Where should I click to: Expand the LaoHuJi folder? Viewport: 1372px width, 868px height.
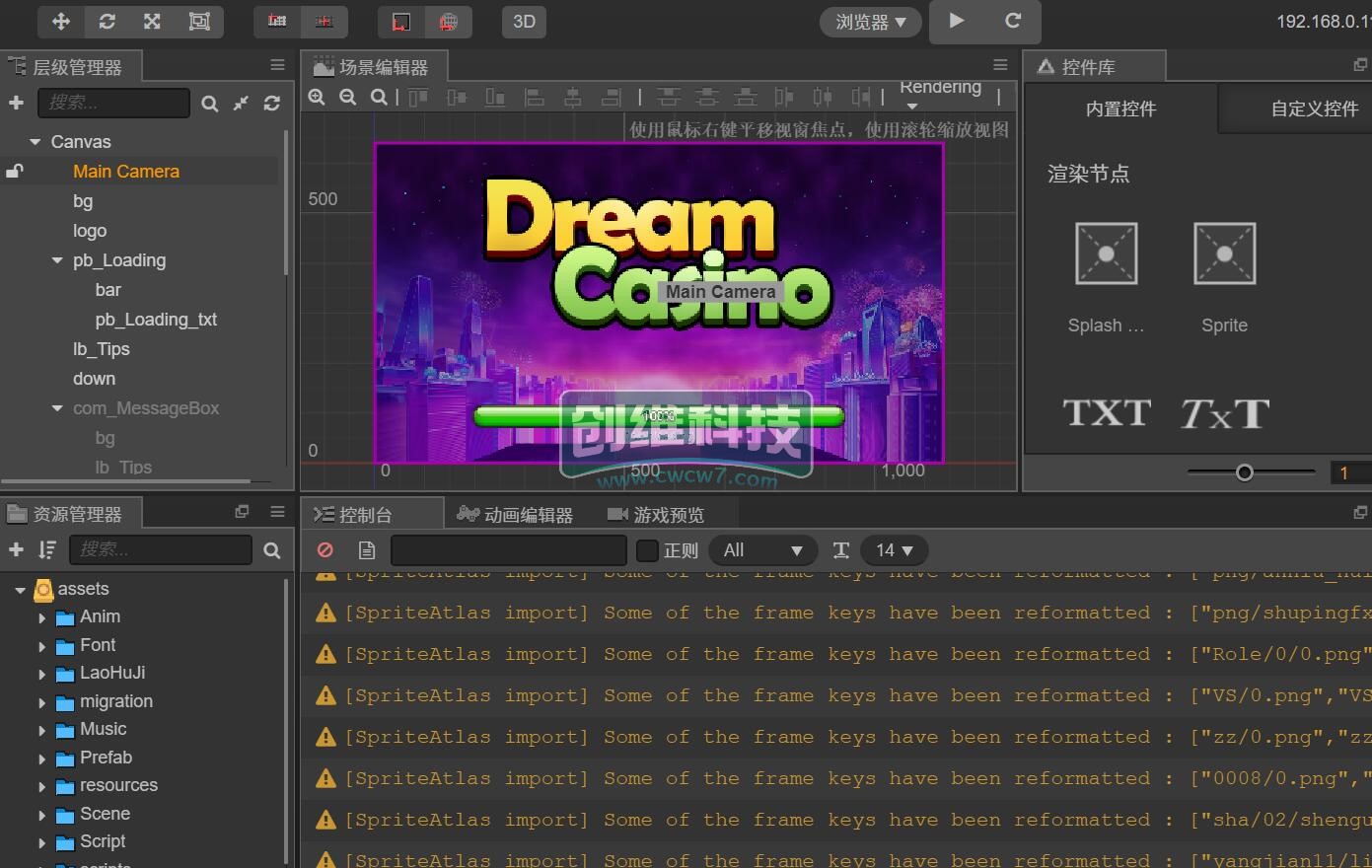coord(41,675)
